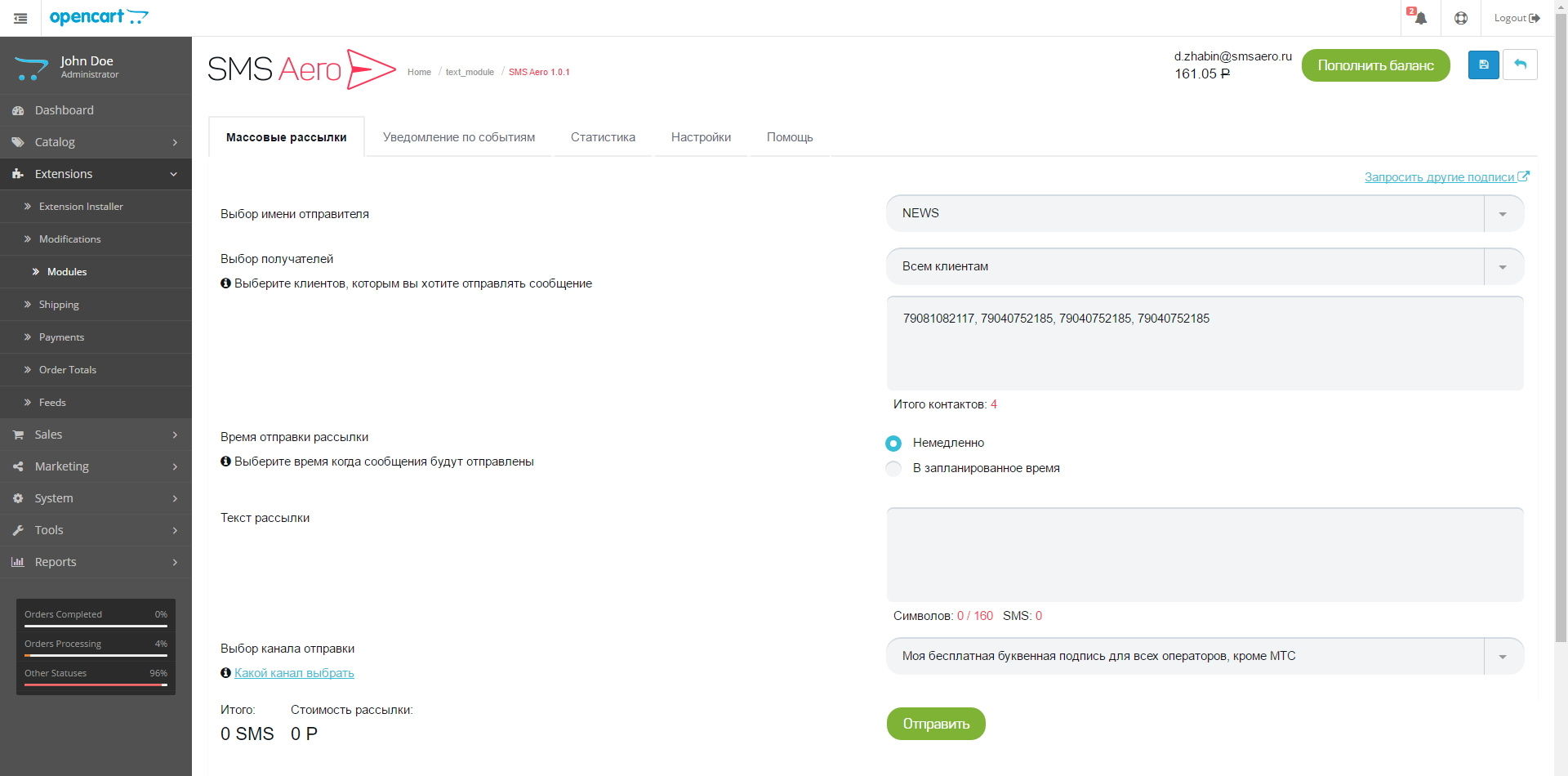Open Feeds in sidebar
The image size is (1568, 776).
coord(96,403)
